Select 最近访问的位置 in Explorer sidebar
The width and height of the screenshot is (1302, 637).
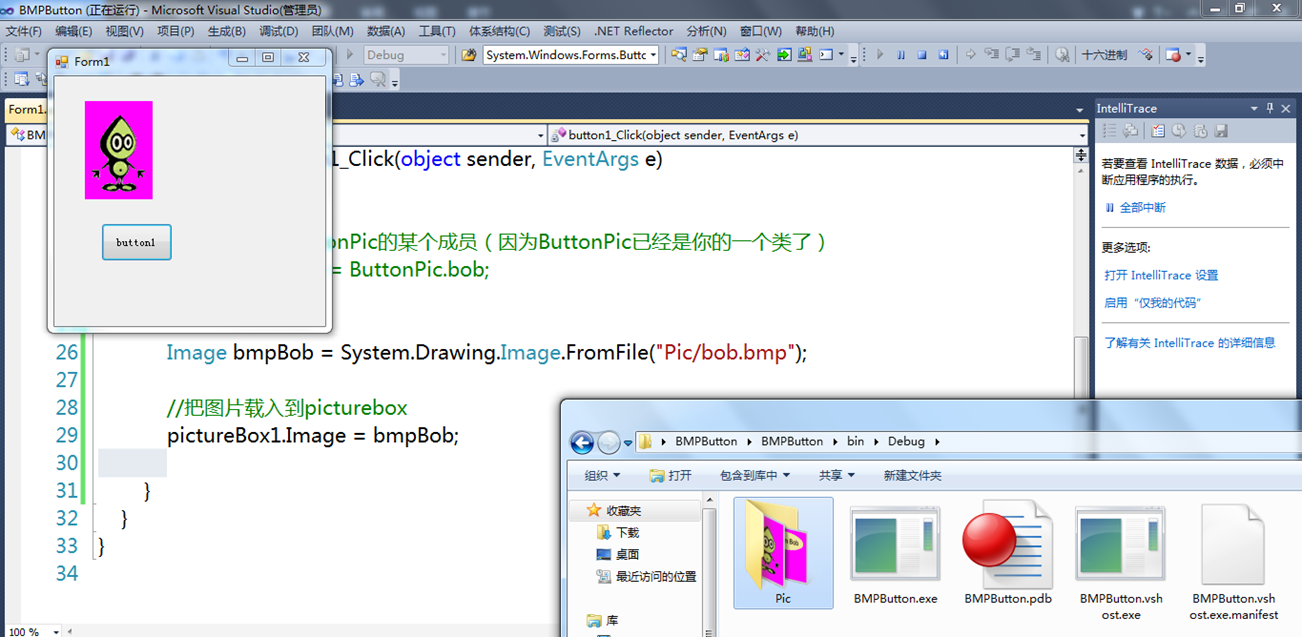(x=646, y=576)
